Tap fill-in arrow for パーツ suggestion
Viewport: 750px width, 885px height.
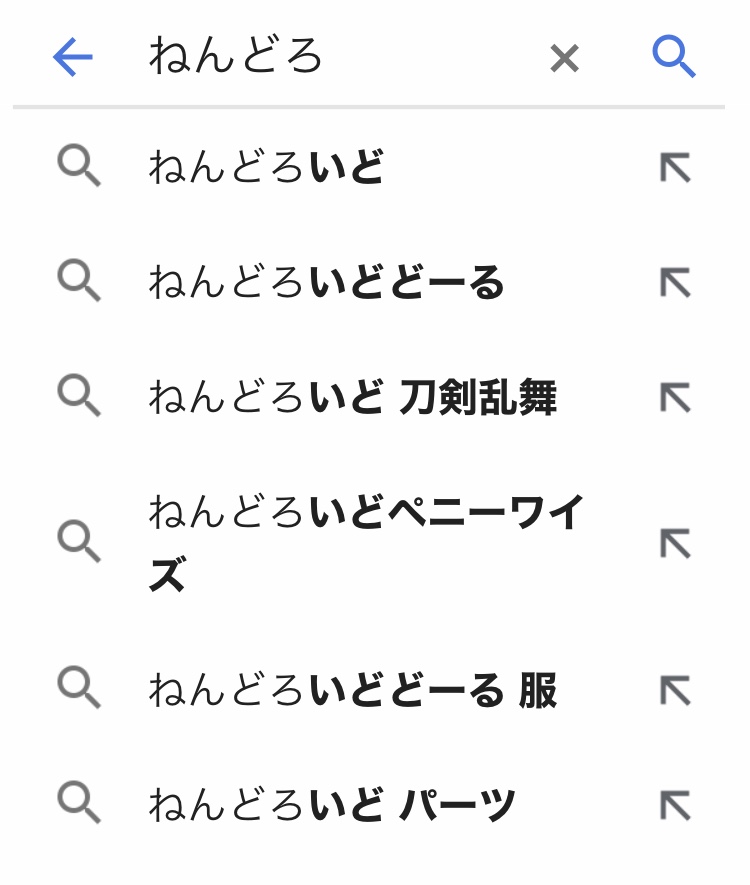[x=675, y=805]
